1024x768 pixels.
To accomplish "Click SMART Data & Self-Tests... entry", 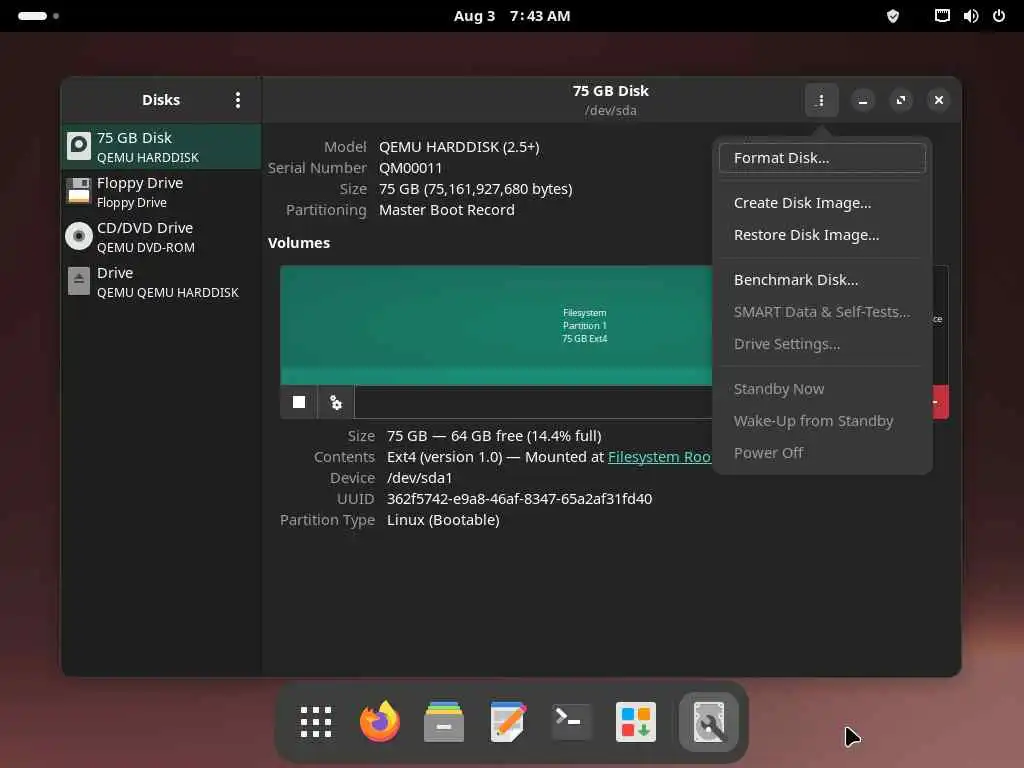I will point(822,312).
